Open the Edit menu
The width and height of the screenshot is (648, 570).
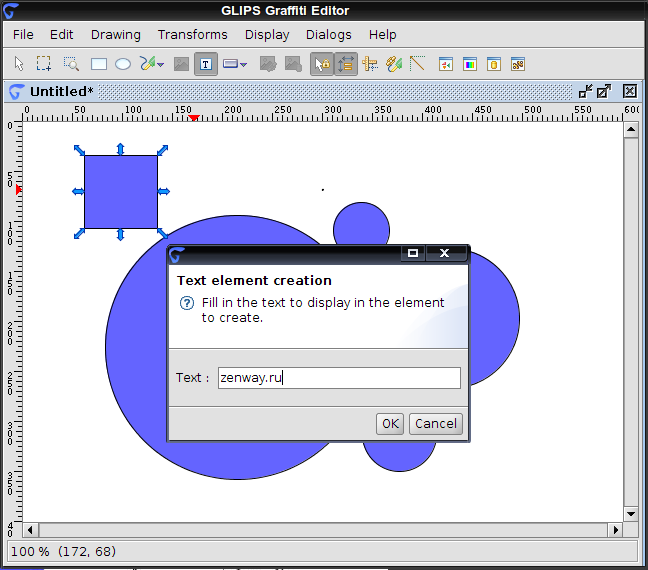[x=62, y=35]
